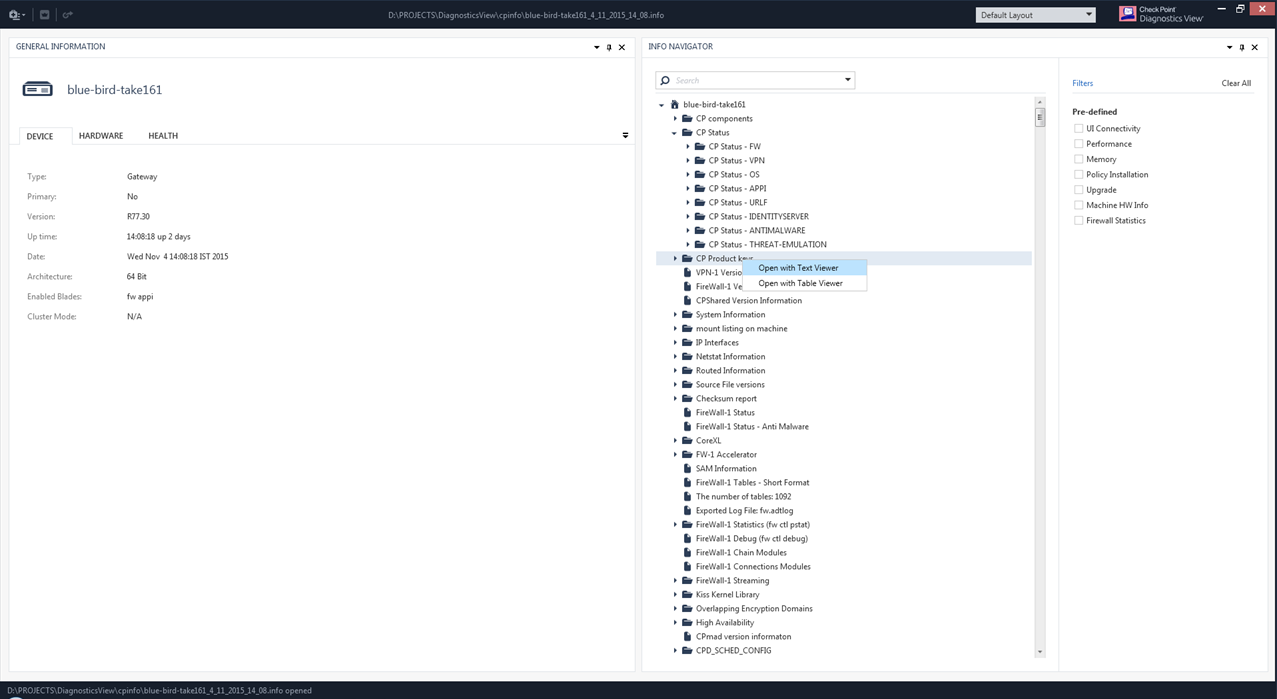Select CPmad version informaton item

(x=743, y=636)
